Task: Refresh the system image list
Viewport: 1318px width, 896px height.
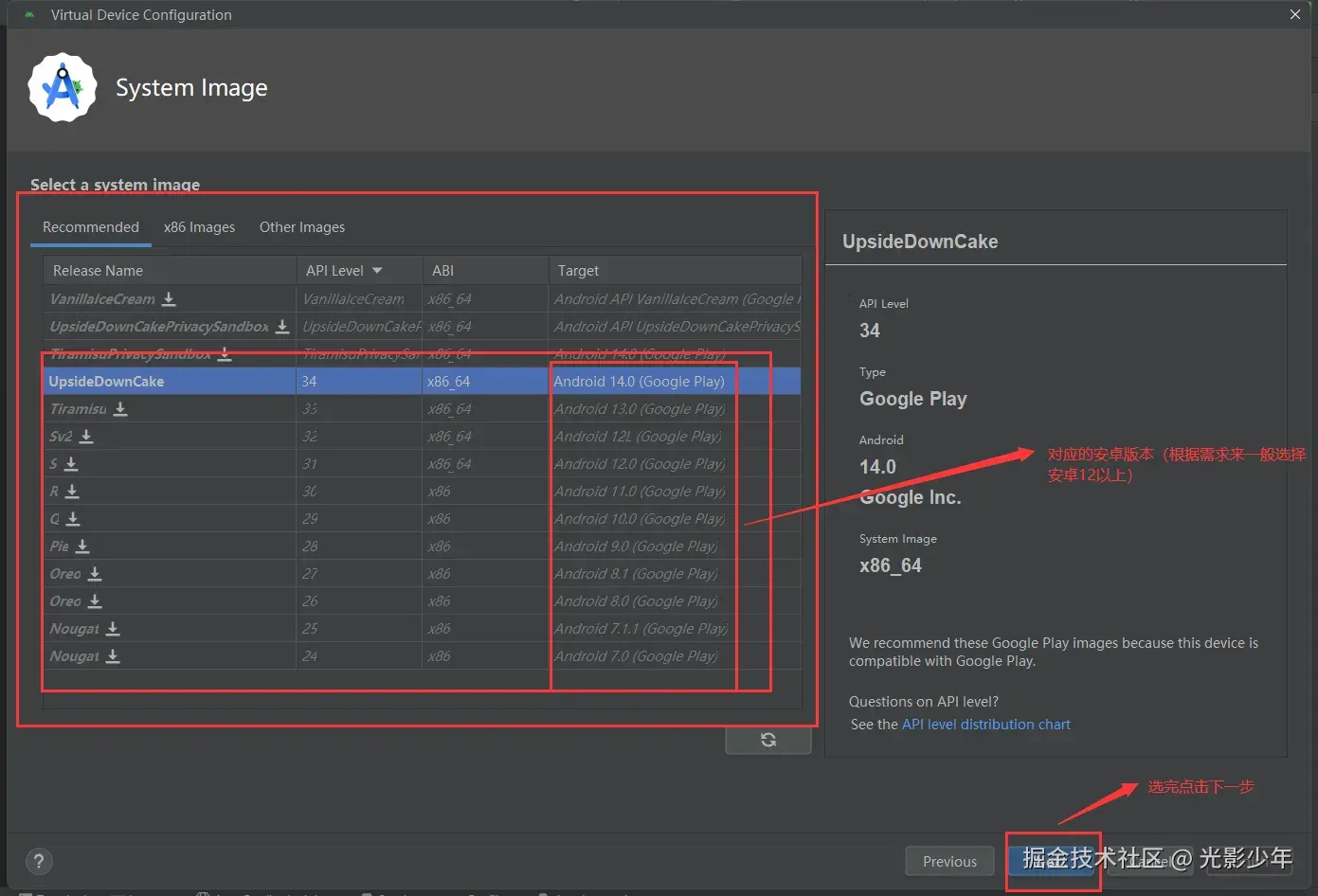Action: coord(767,740)
